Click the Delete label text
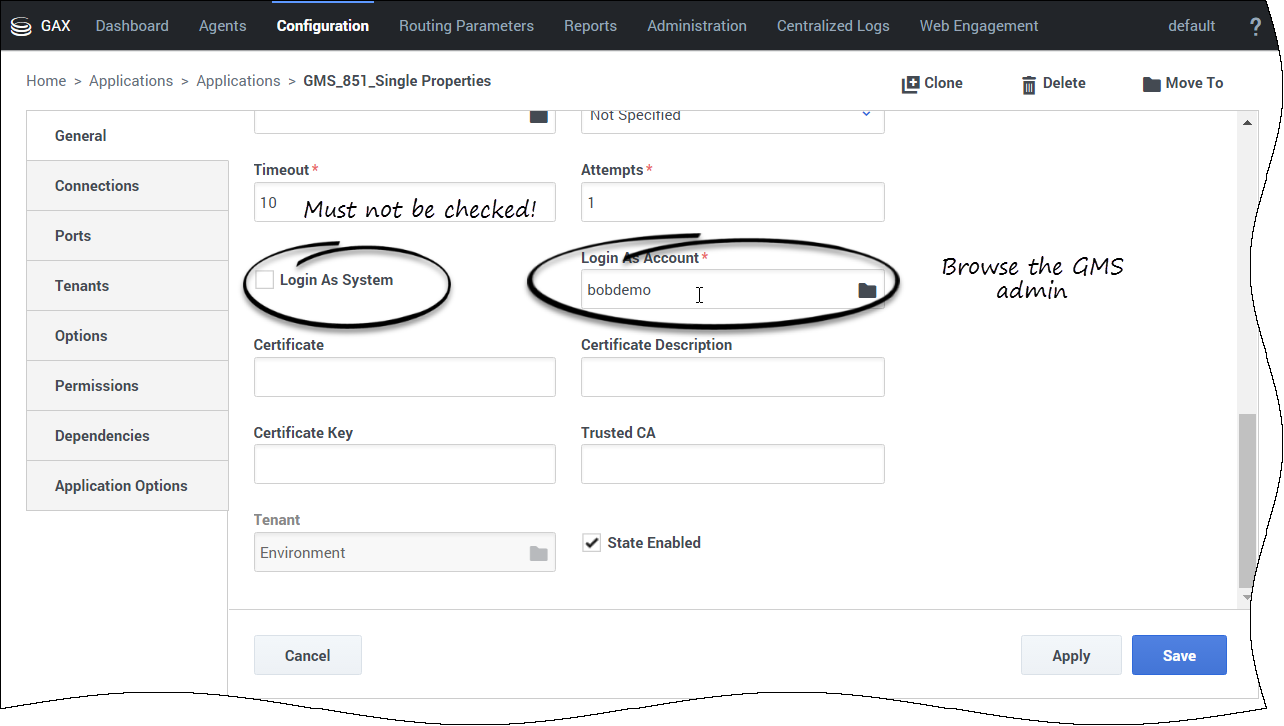 point(1064,83)
